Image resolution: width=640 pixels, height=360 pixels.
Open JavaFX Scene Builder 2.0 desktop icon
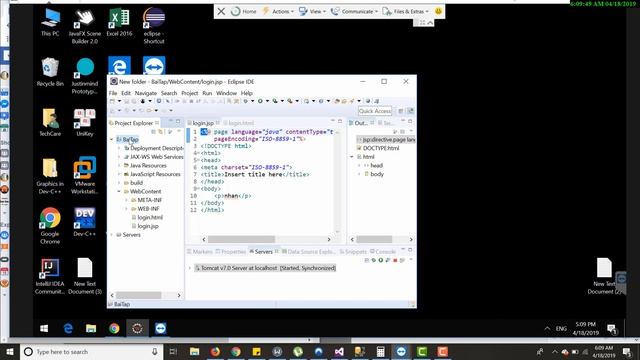pyautogui.click(x=84, y=26)
